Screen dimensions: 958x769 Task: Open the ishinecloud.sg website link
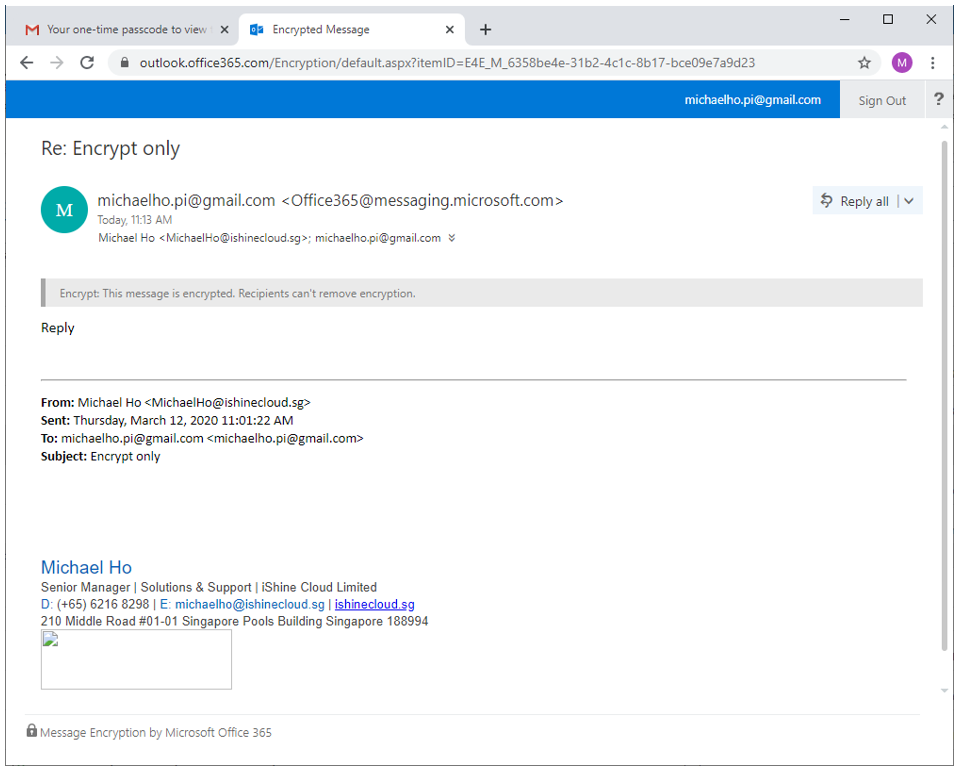point(375,604)
